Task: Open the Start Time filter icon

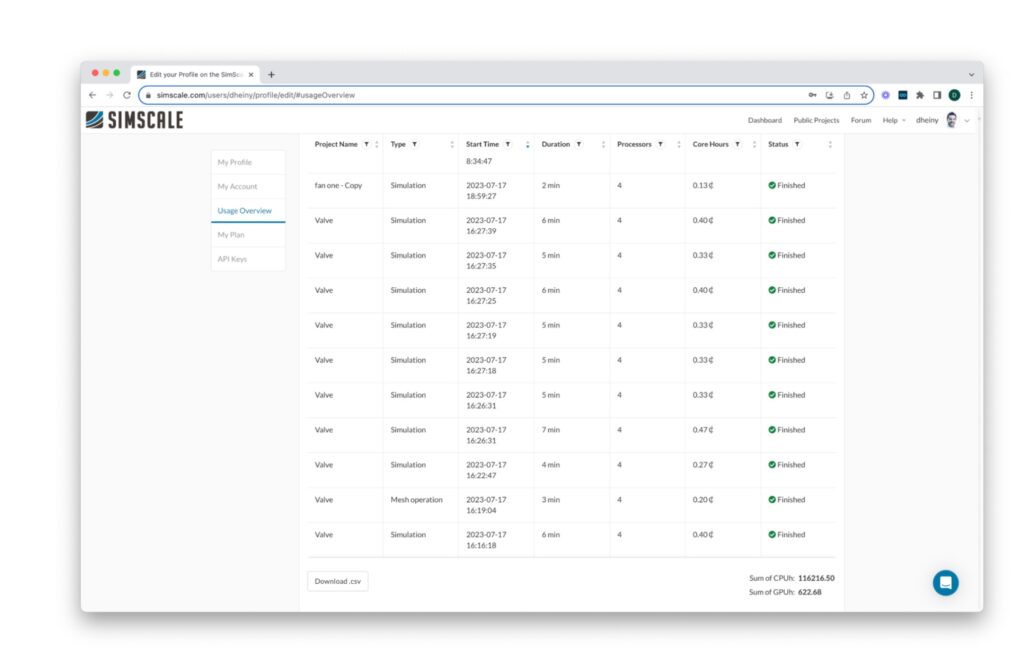Action: 508,144
